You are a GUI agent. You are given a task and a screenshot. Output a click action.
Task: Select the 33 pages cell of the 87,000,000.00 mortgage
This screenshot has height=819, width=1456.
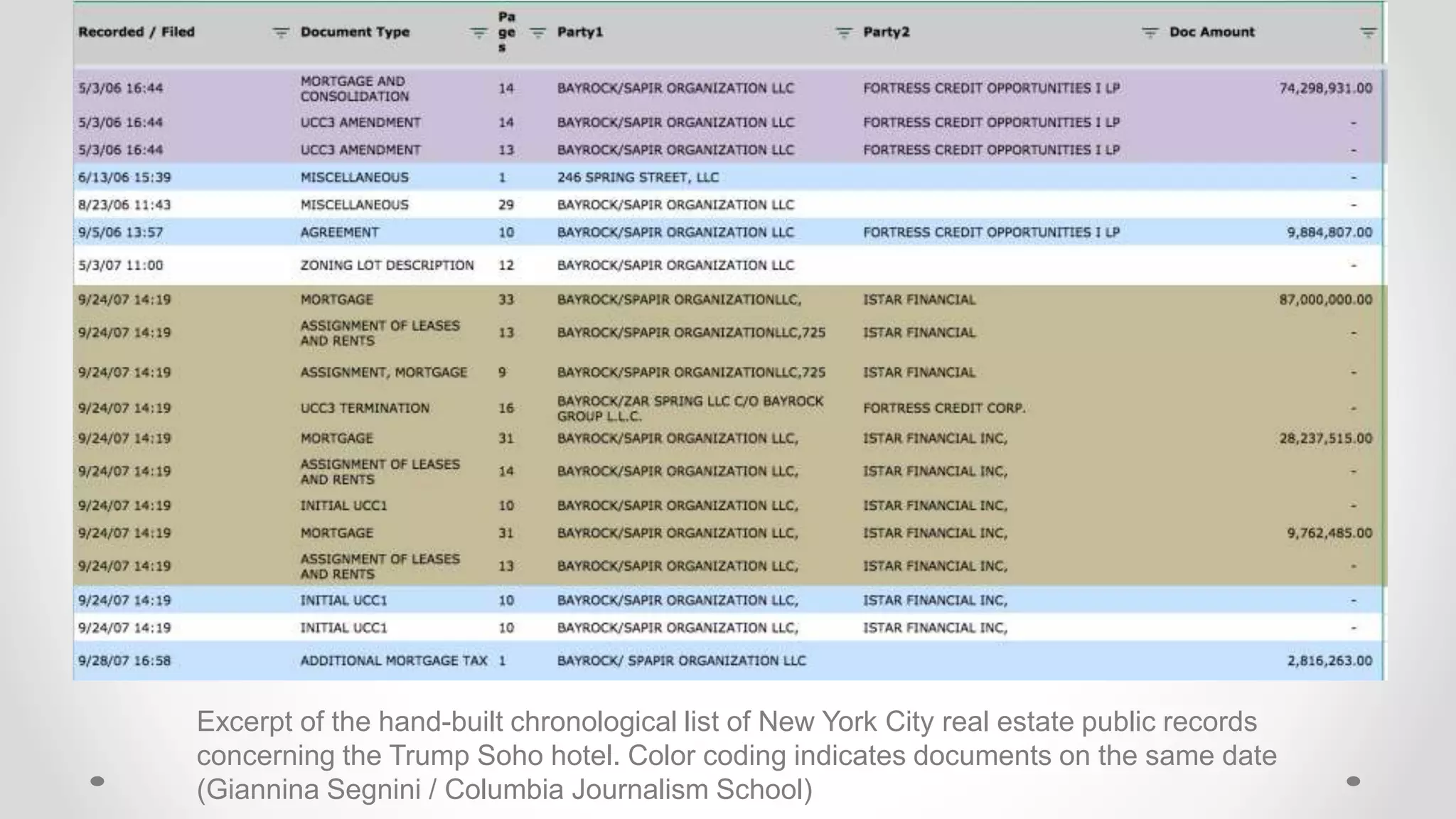click(x=506, y=299)
